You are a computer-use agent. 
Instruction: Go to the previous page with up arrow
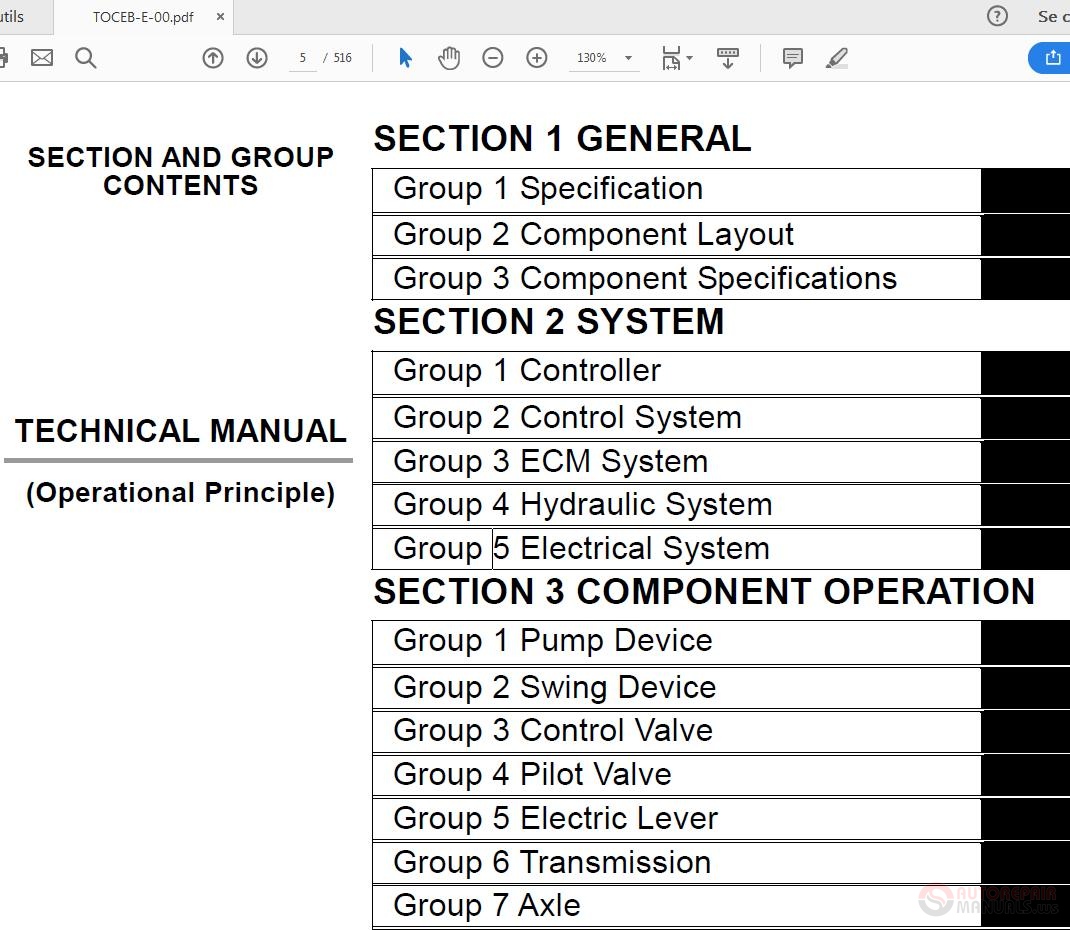pyautogui.click(x=212, y=58)
